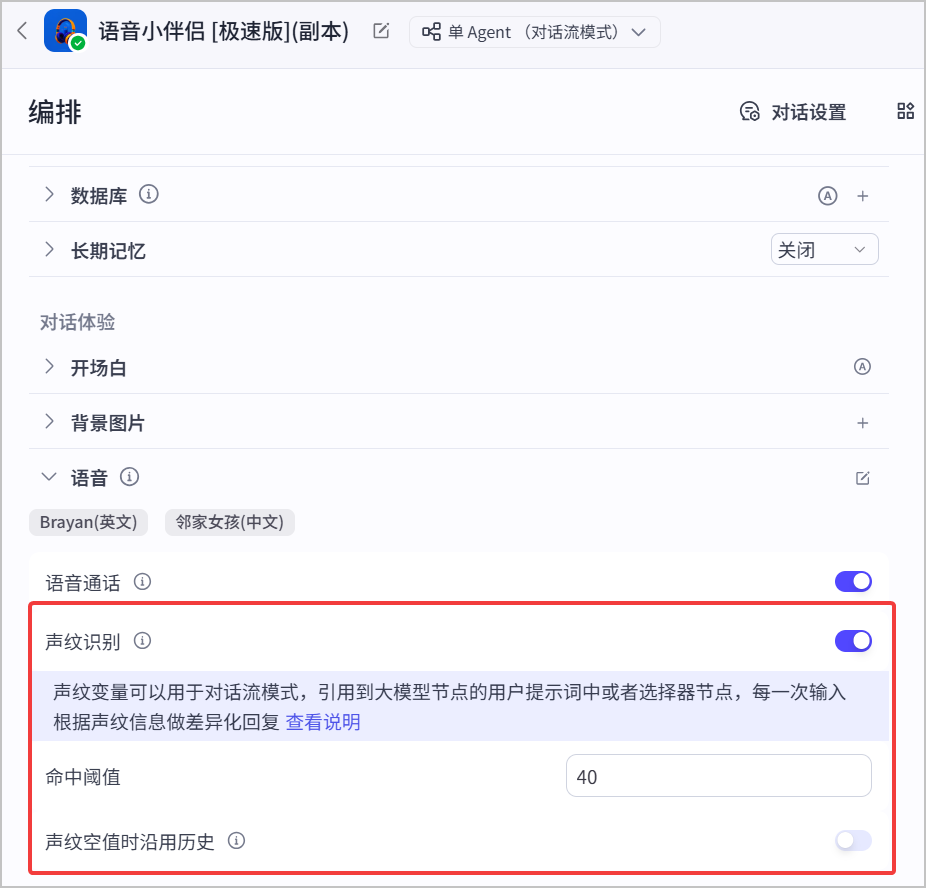Add a background image with the plus icon
The image size is (926, 888).
pyautogui.click(x=862, y=423)
